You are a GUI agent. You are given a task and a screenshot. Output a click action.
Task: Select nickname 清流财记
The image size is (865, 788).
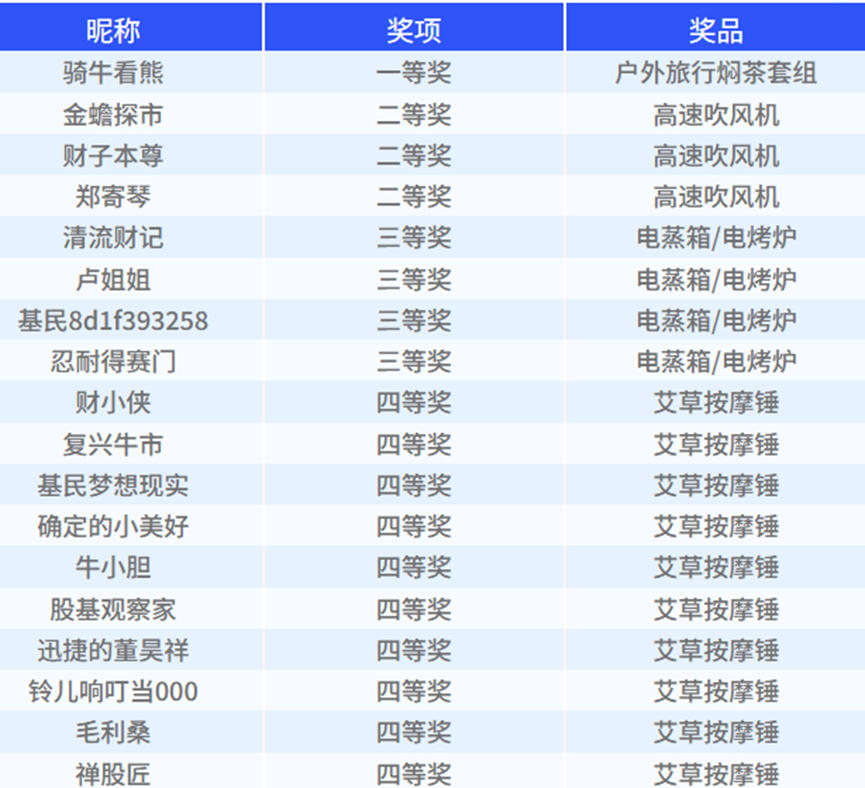pyautogui.click(x=113, y=237)
